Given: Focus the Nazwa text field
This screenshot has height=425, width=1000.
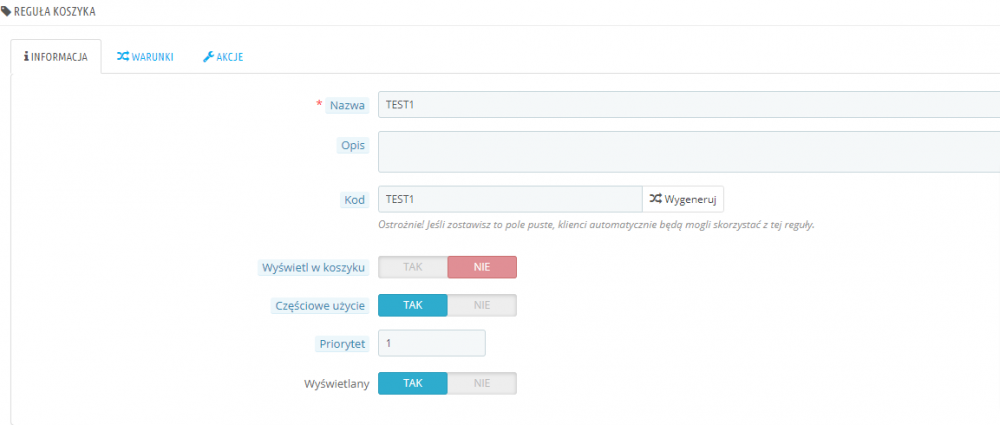Looking at the screenshot, I should click(x=688, y=104).
